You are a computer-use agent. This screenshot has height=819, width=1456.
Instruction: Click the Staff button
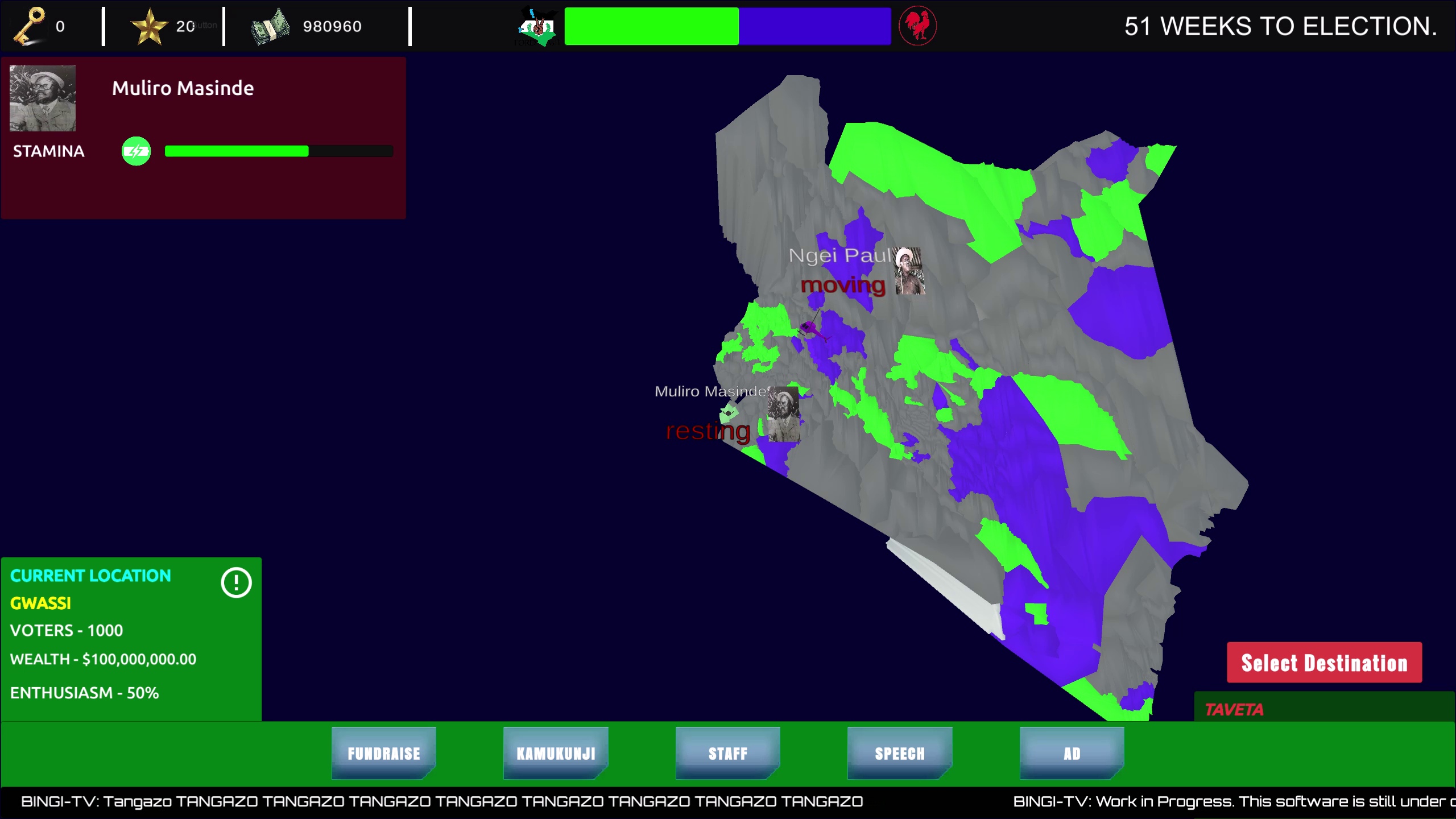click(728, 753)
